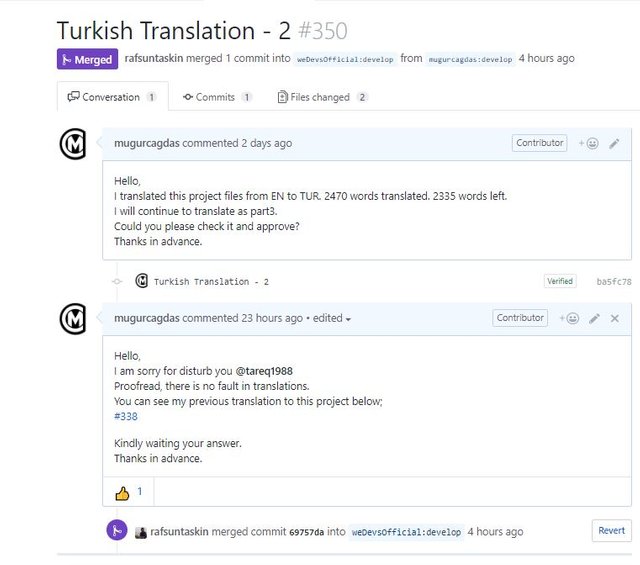Edit the first comment with pencil icon
This screenshot has height=565, width=640.
tap(614, 144)
